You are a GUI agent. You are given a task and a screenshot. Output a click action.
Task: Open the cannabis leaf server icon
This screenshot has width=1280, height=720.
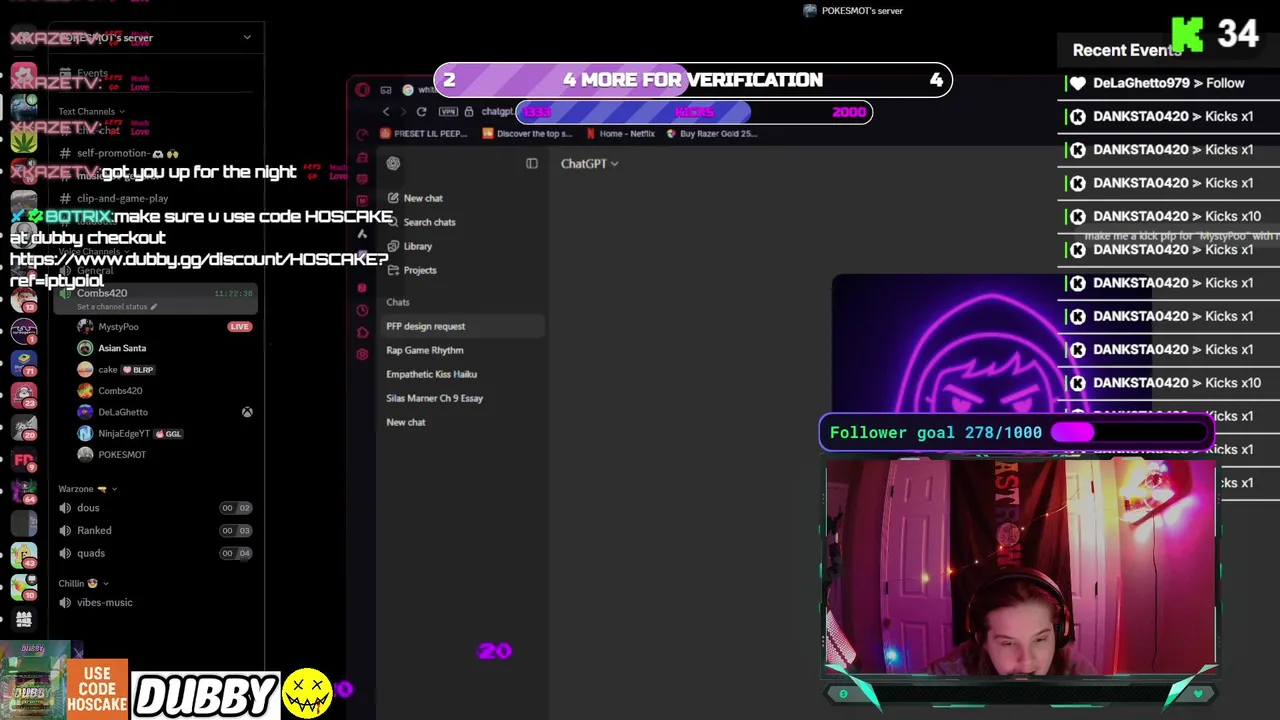point(24,140)
